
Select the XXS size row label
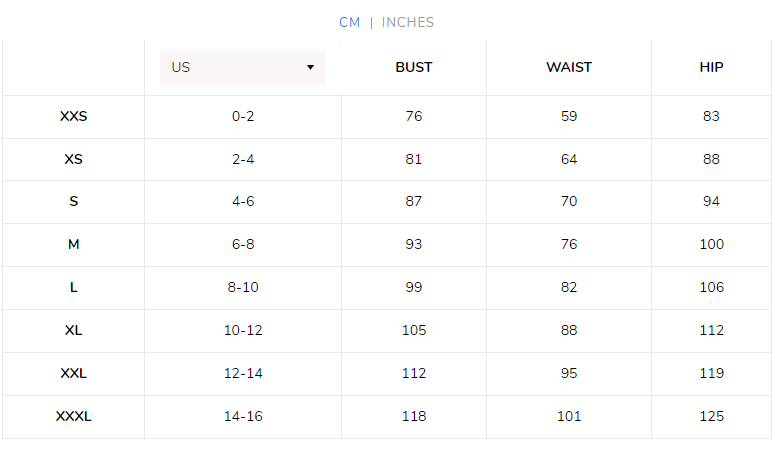pos(74,116)
